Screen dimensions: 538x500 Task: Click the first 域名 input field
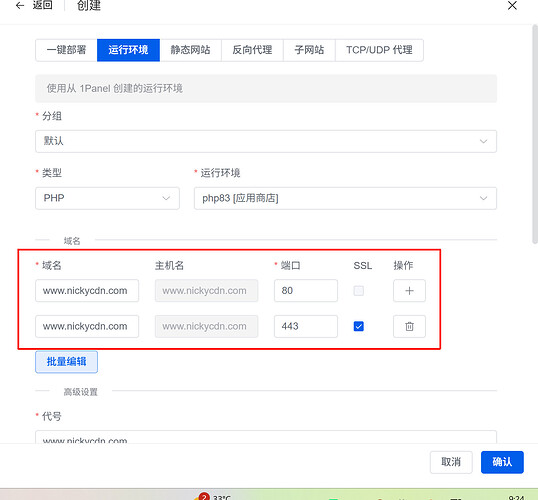click(x=87, y=291)
